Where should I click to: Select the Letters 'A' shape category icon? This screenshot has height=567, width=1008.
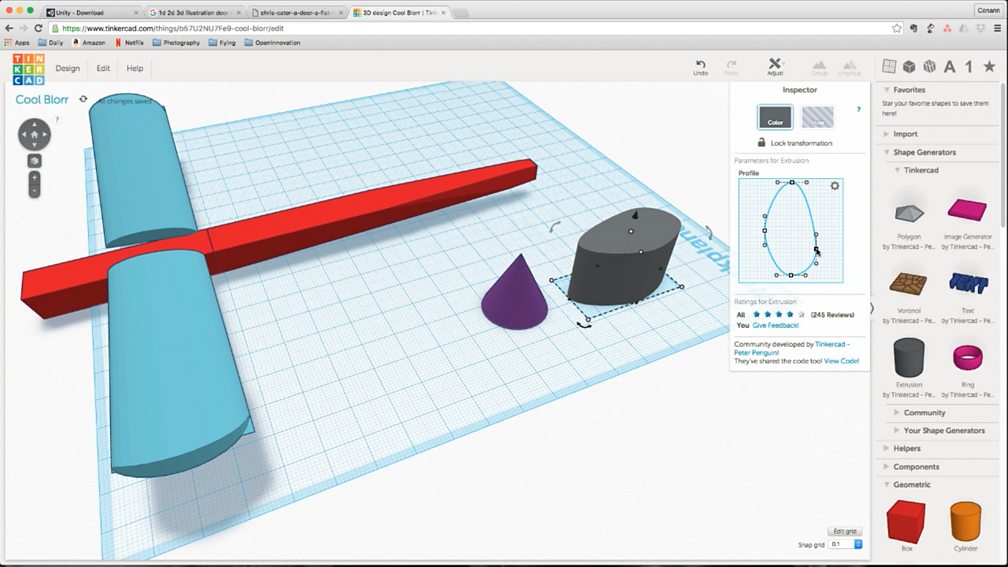tap(949, 66)
